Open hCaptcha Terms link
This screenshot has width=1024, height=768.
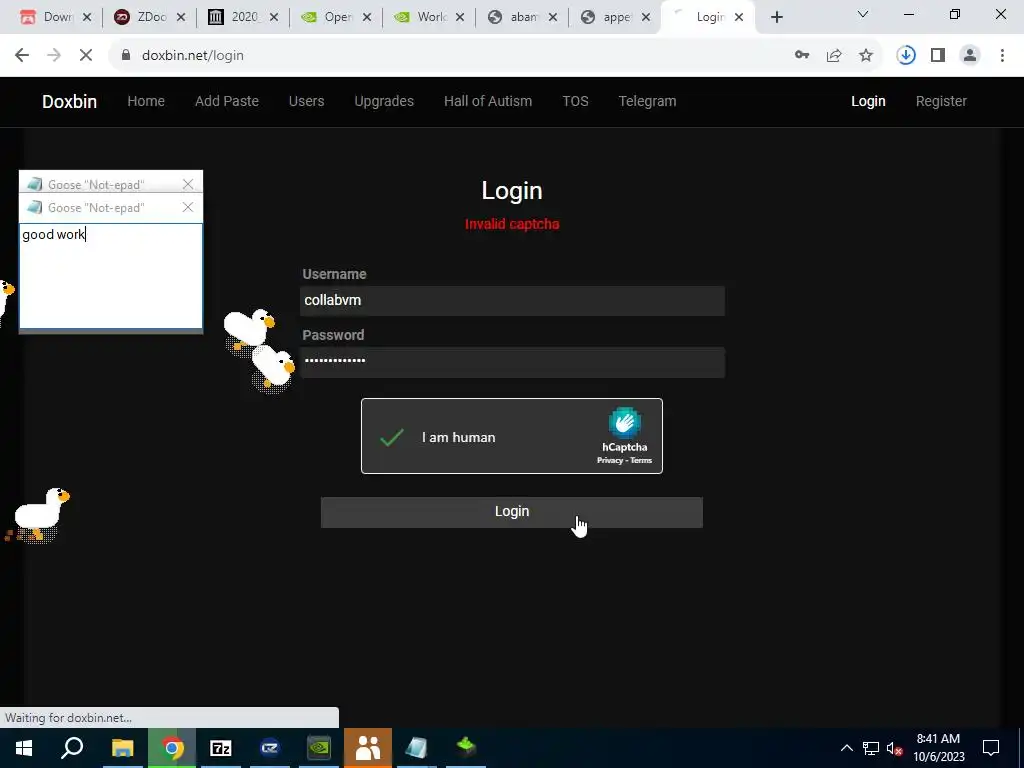tap(641, 460)
